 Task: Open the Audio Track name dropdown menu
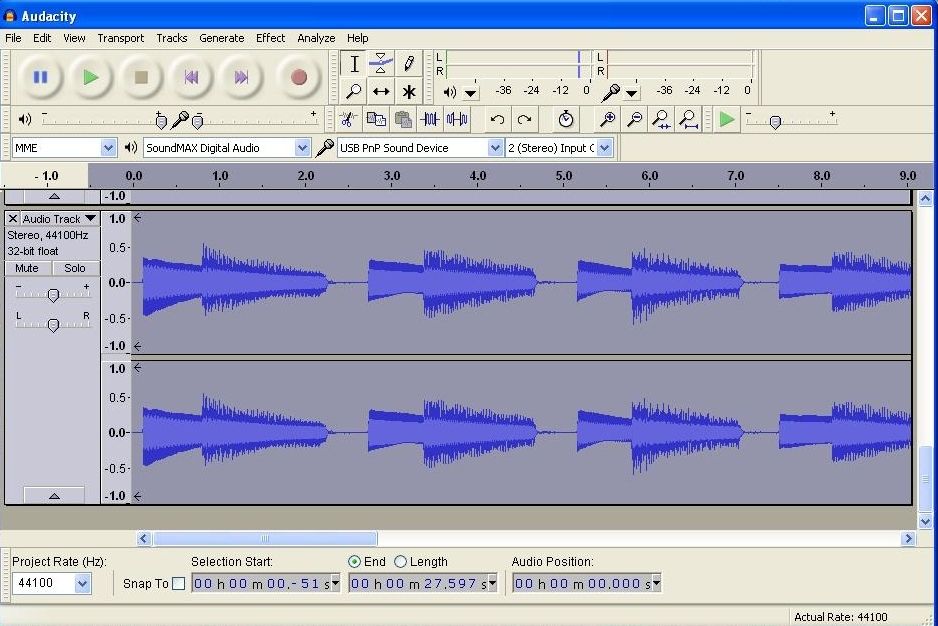[x=59, y=218]
